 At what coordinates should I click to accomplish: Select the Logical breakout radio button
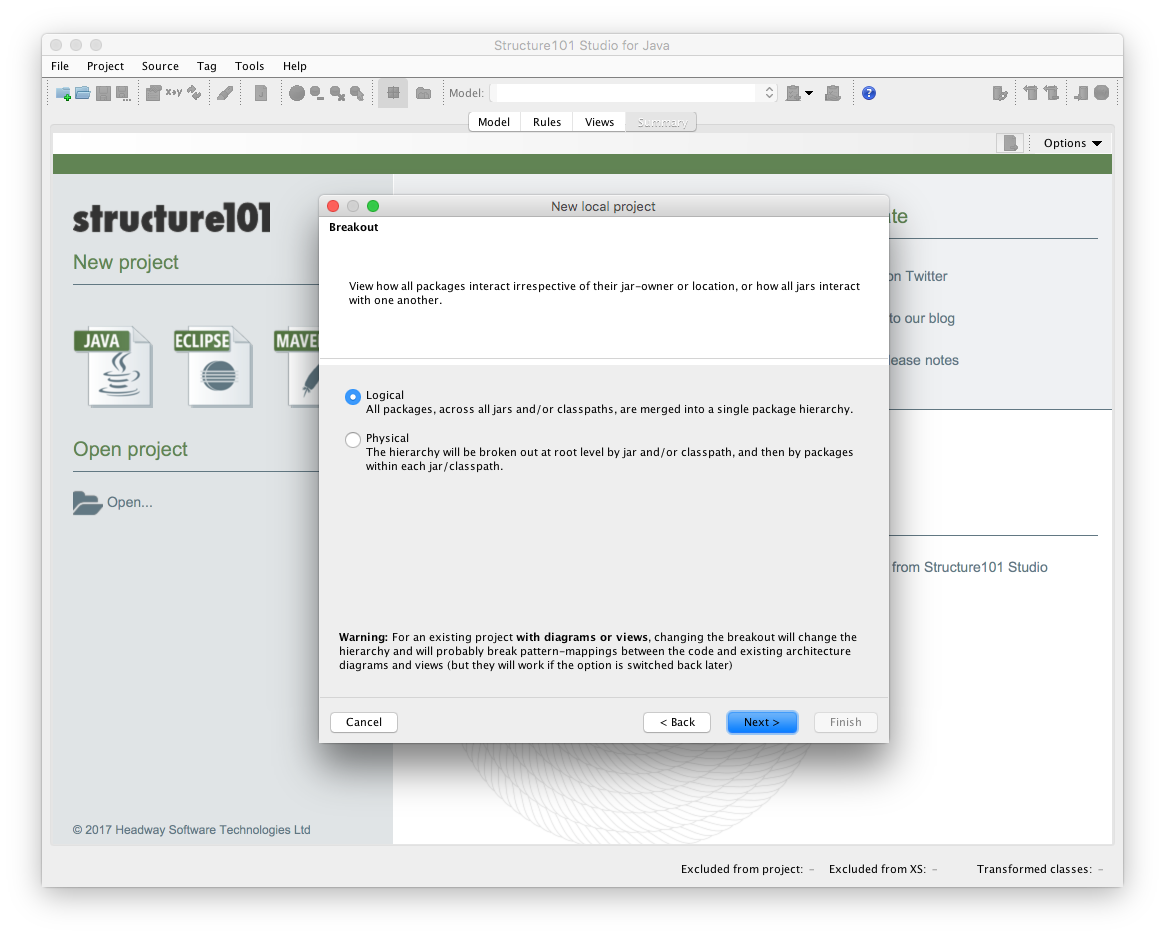[352, 397]
